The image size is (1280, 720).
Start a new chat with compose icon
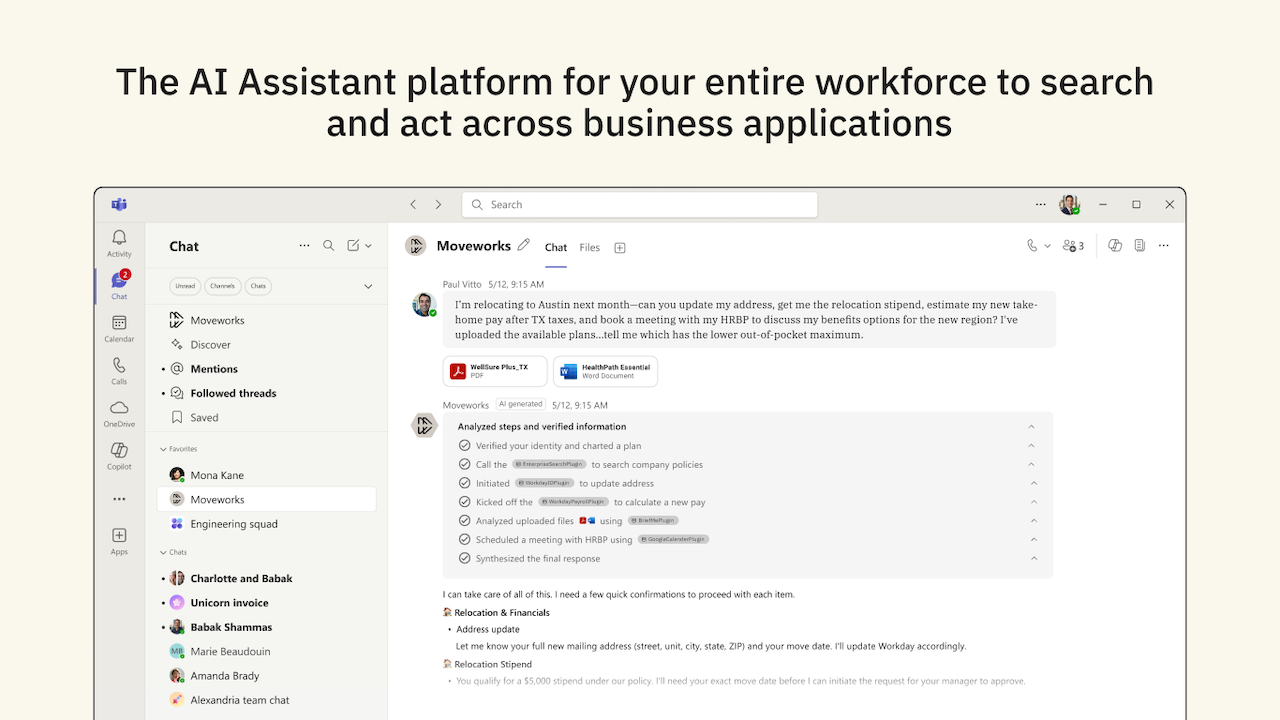[x=353, y=246]
